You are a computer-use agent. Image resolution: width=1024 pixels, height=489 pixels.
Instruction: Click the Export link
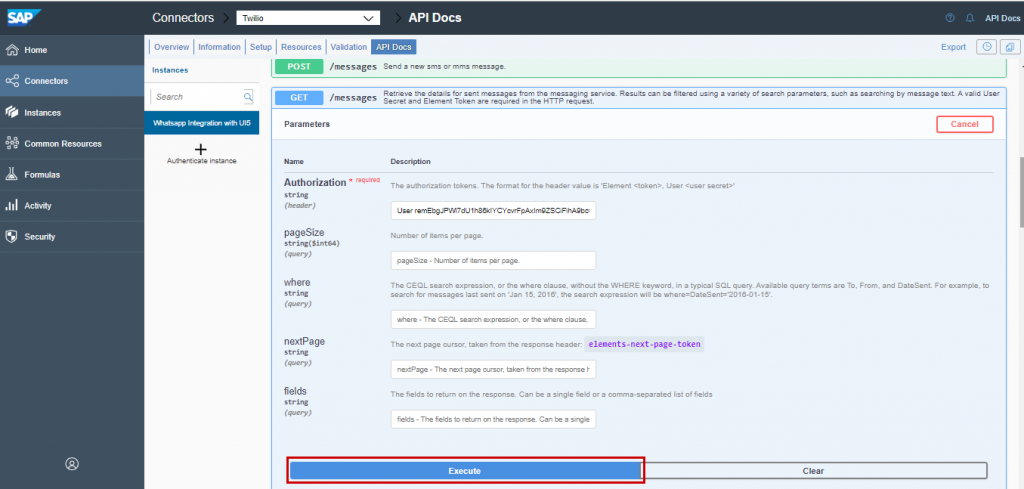coord(953,47)
